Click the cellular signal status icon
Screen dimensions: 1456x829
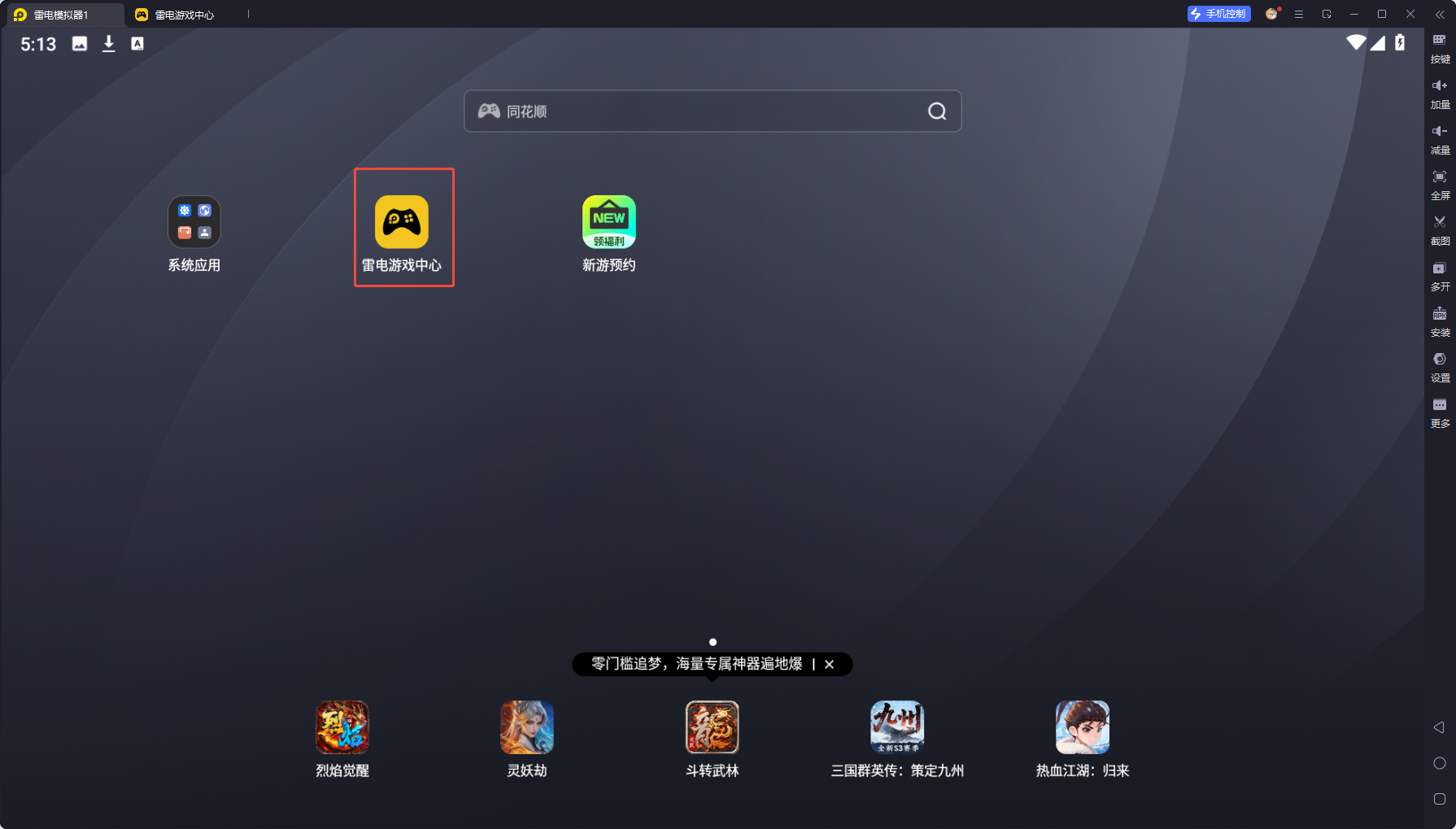pyautogui.click(x=1377, y=42)
